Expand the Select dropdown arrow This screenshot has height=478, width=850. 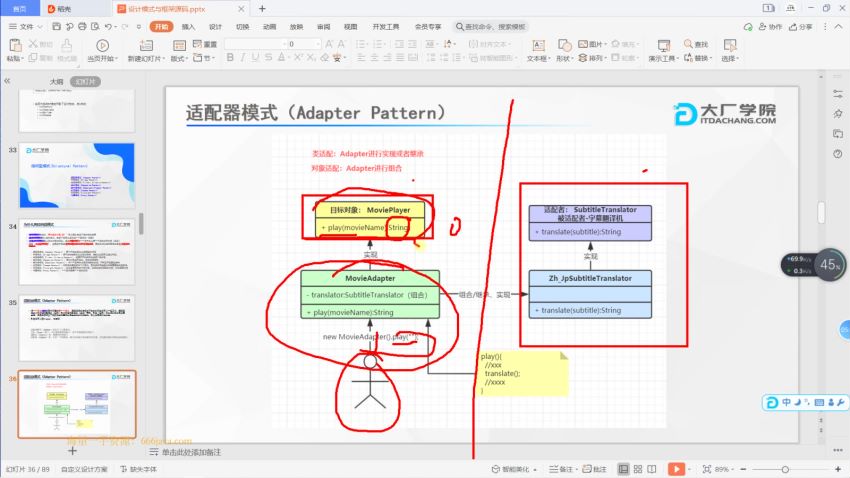(x=738, y=59)
